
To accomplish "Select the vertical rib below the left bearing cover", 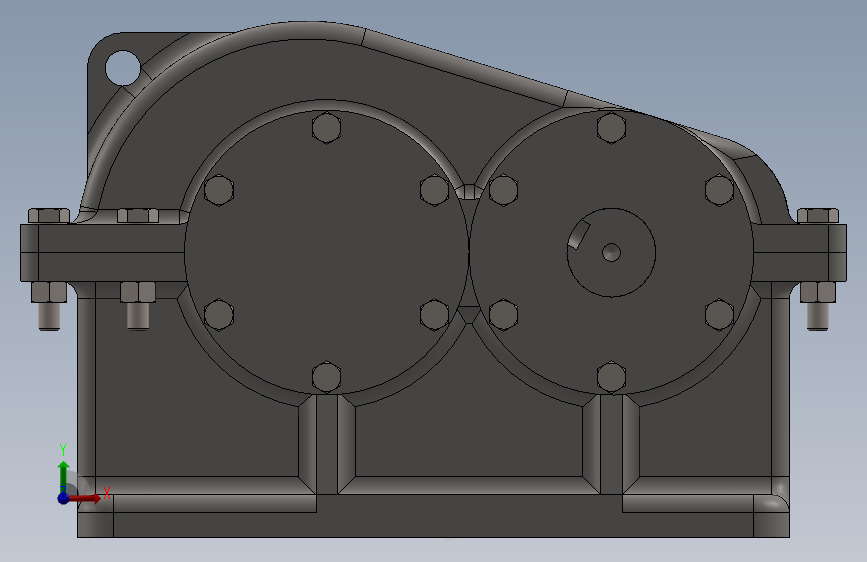I will [x=326, y=444].
